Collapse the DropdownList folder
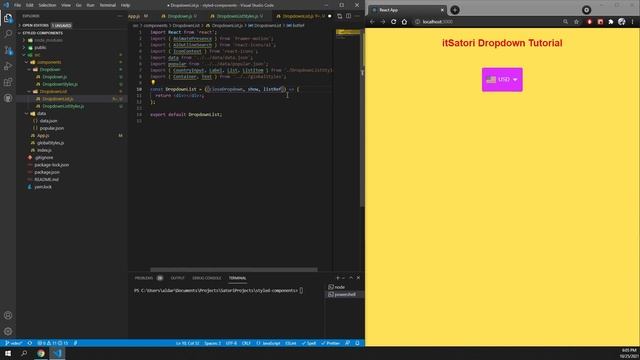 [53, 91]
